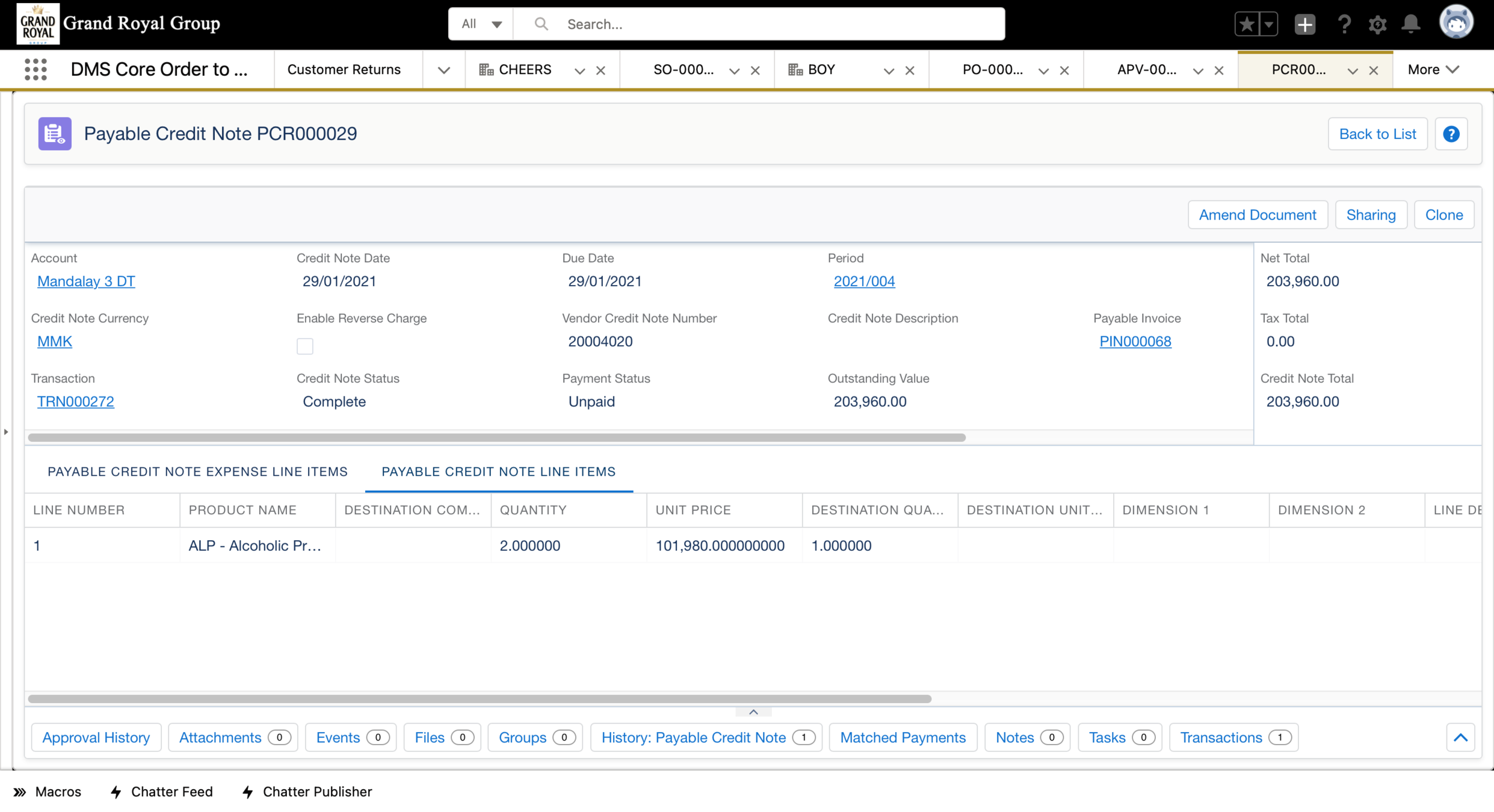
Task: Click the global actions plus icon
Action: click(x=1304, y=25)
